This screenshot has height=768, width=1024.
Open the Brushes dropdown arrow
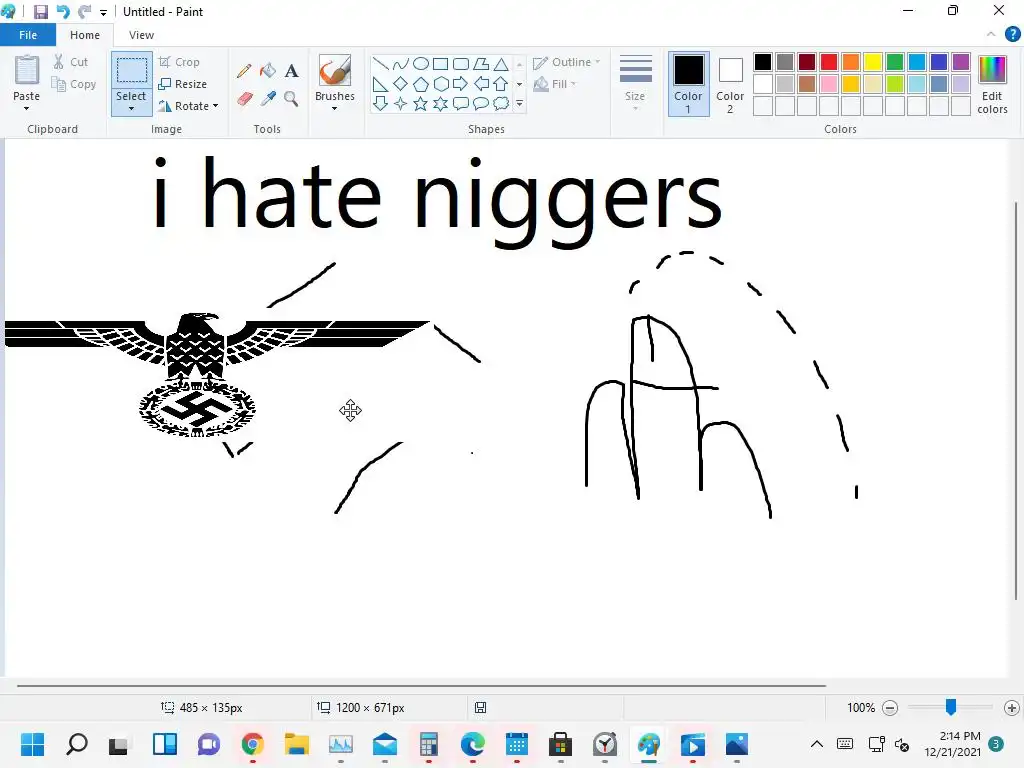tap(335, 108)
